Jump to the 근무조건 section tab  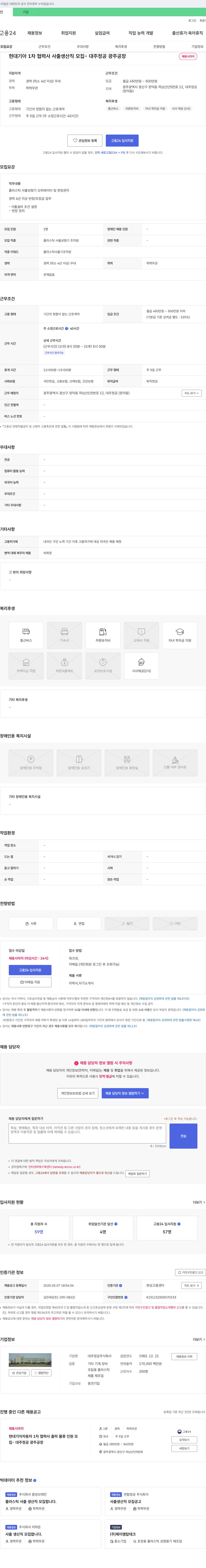(44, 47)
